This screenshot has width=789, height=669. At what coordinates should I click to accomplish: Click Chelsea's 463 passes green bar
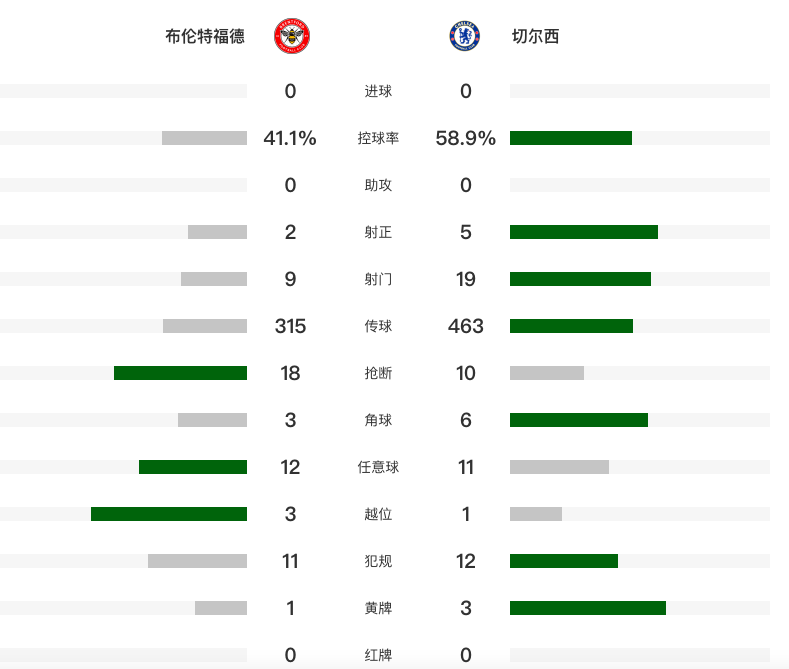point(571,326)
